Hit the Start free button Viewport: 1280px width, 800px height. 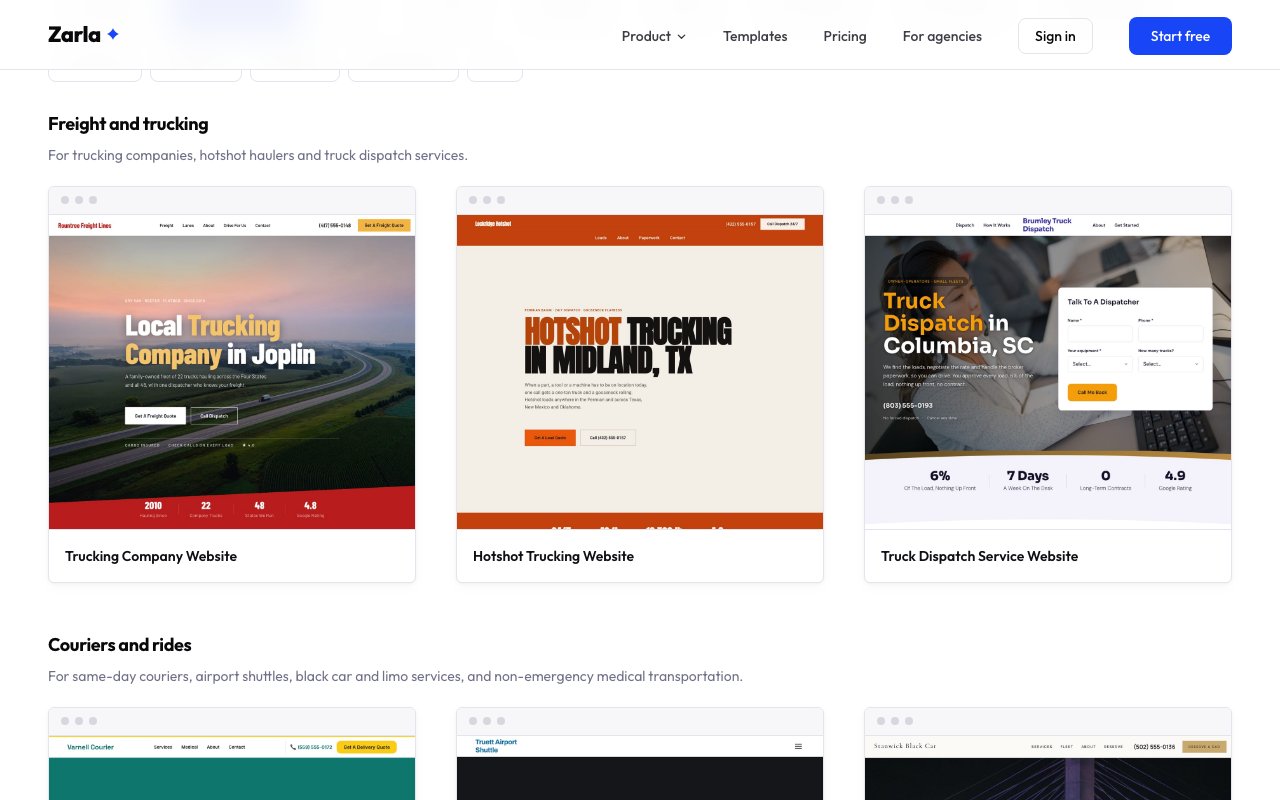point(1180,36)
